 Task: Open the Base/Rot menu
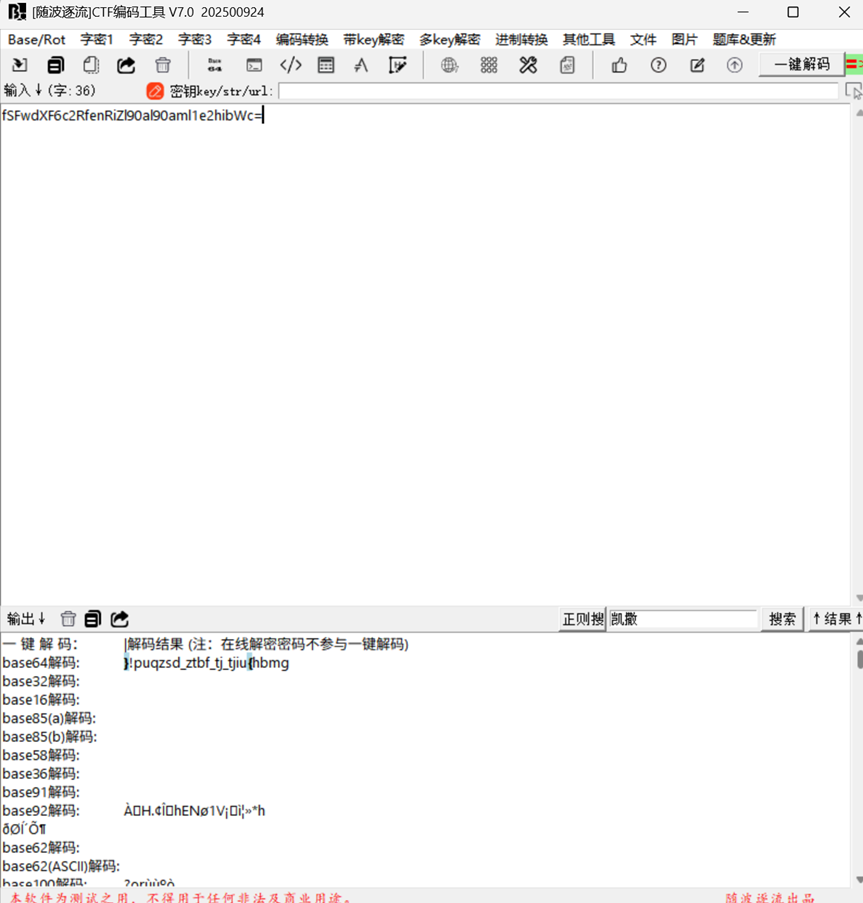pos(36,40)
